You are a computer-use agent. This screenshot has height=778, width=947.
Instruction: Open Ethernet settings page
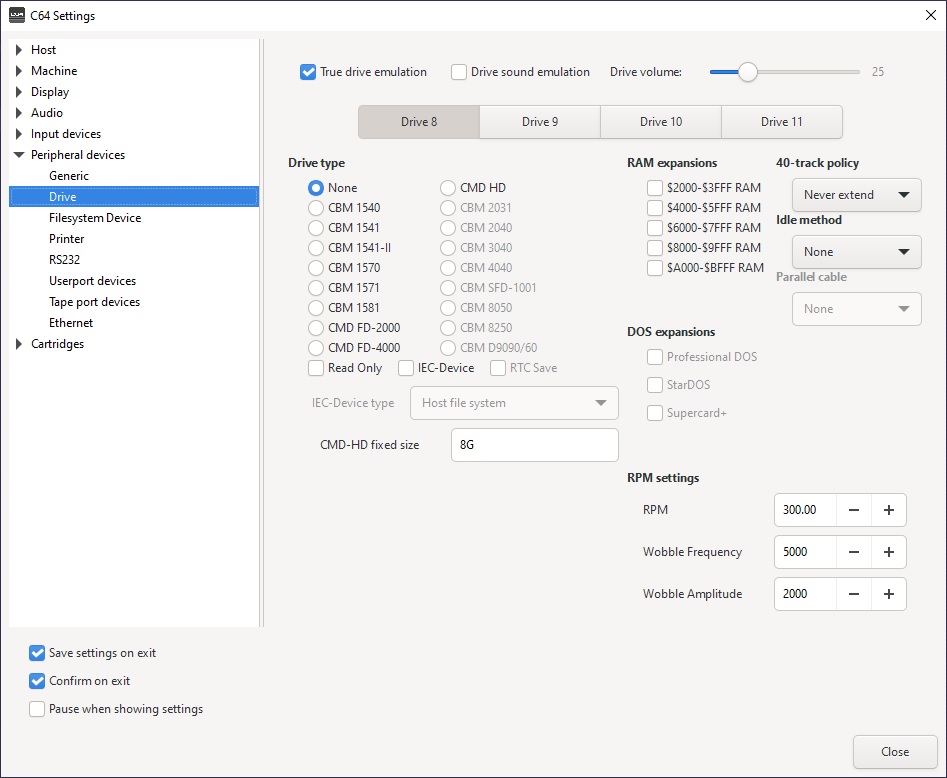click(x=71, y=323)
